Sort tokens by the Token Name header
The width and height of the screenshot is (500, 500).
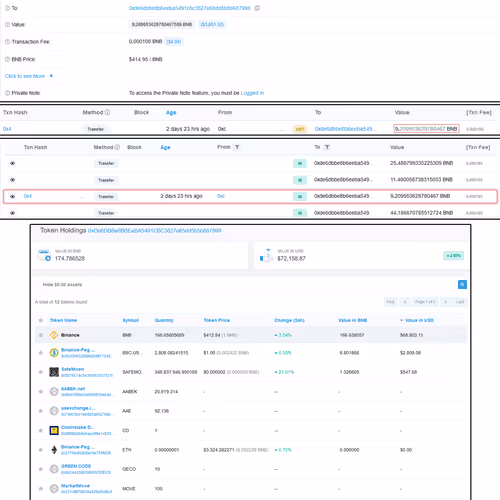pos(63,320)
